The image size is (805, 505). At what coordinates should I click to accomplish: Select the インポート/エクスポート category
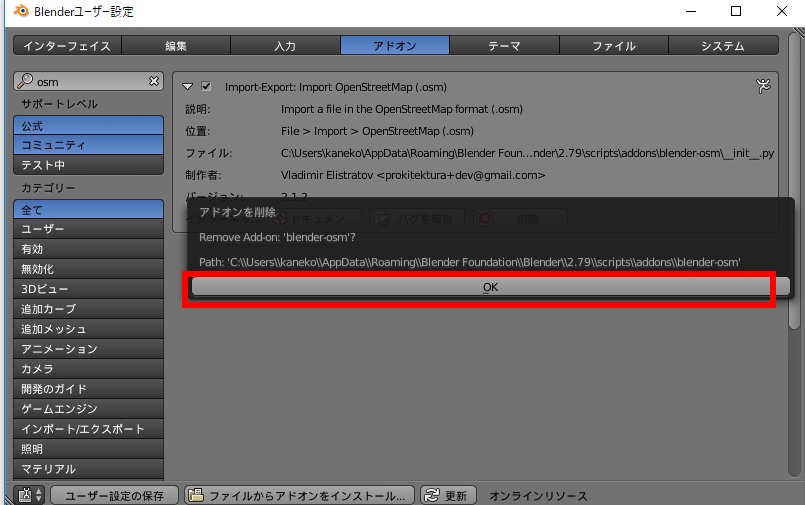point(88,429)
